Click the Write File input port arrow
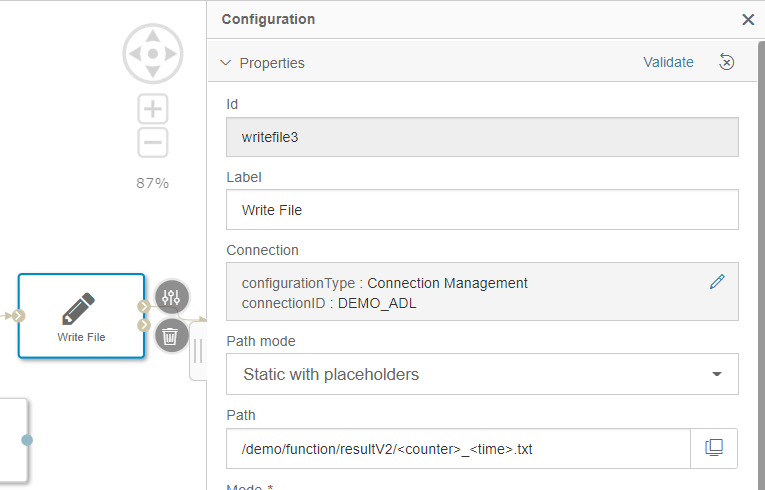 [x=17, y=316]
